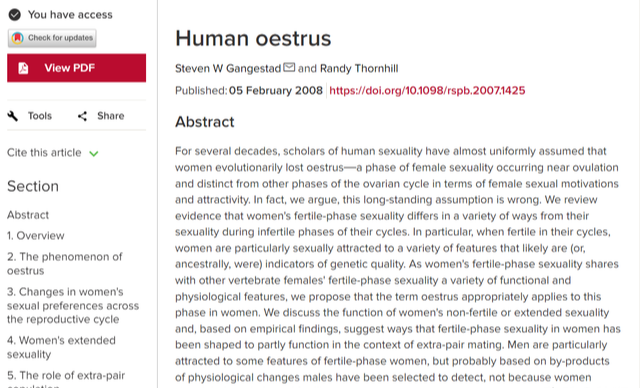The width and height of the screenshot is (640, 388).
Task: Click the Check for updates button
Action: (52, 38)
